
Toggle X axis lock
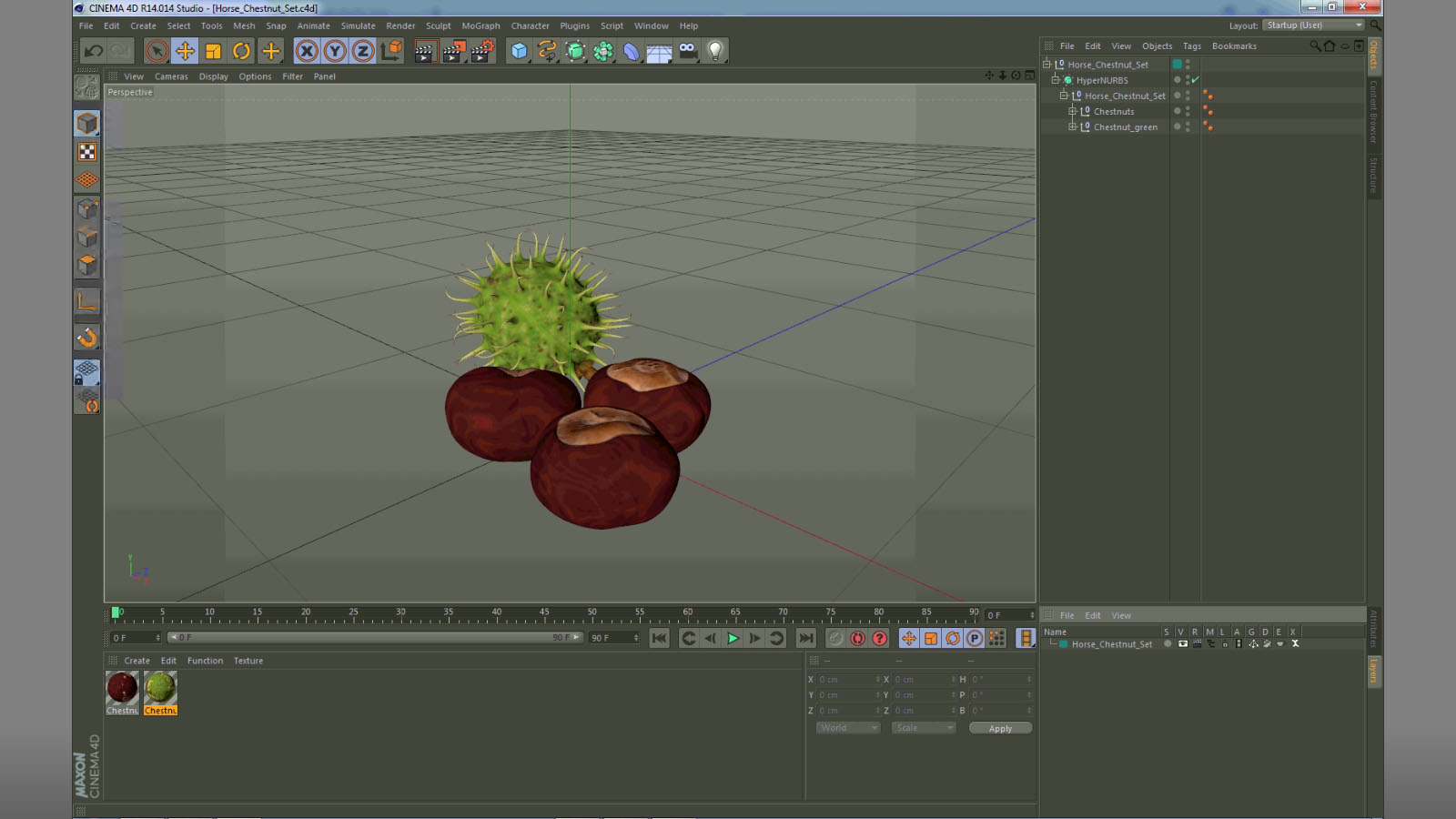tap(307, 51)
